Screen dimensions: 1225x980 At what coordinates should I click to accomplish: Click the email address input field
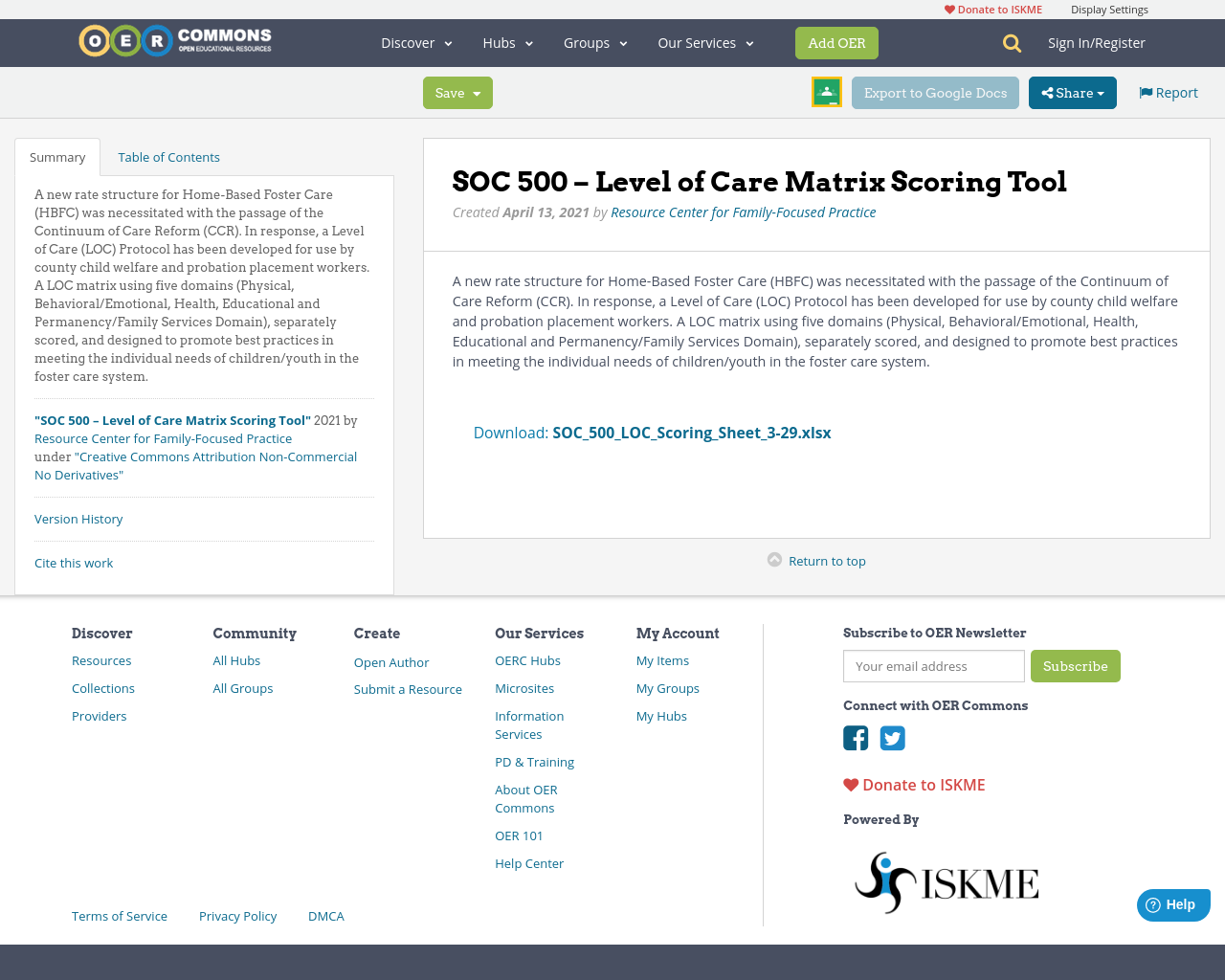tap(933, 665)
